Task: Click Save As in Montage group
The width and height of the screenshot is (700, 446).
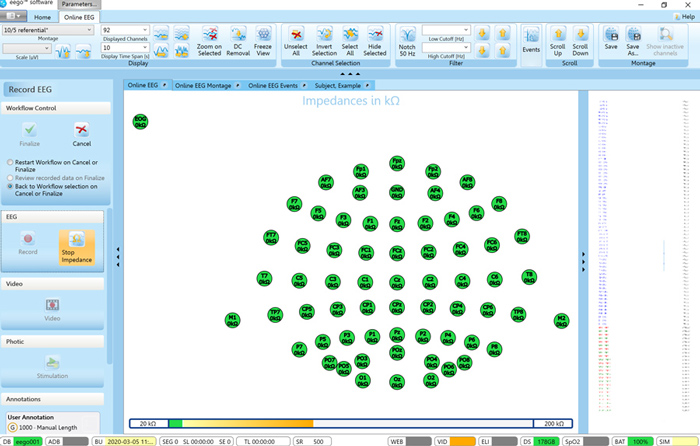Action: click(x=633, y=40)
